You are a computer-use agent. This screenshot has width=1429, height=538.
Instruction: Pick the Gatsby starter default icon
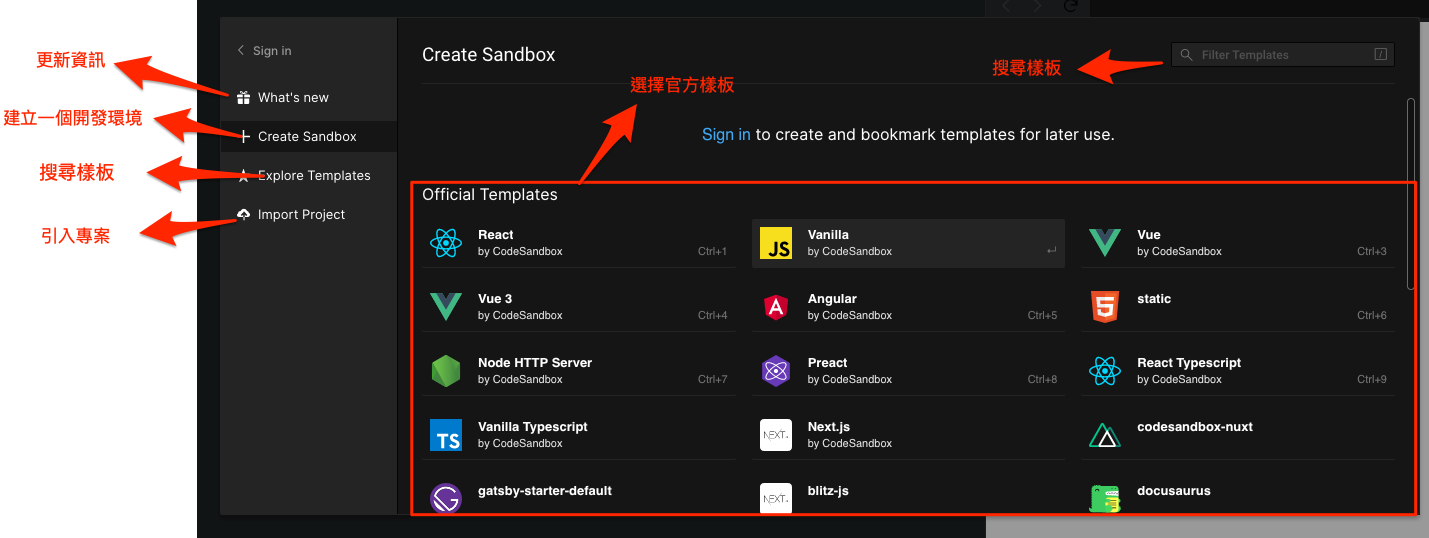[x=445, y=498]
